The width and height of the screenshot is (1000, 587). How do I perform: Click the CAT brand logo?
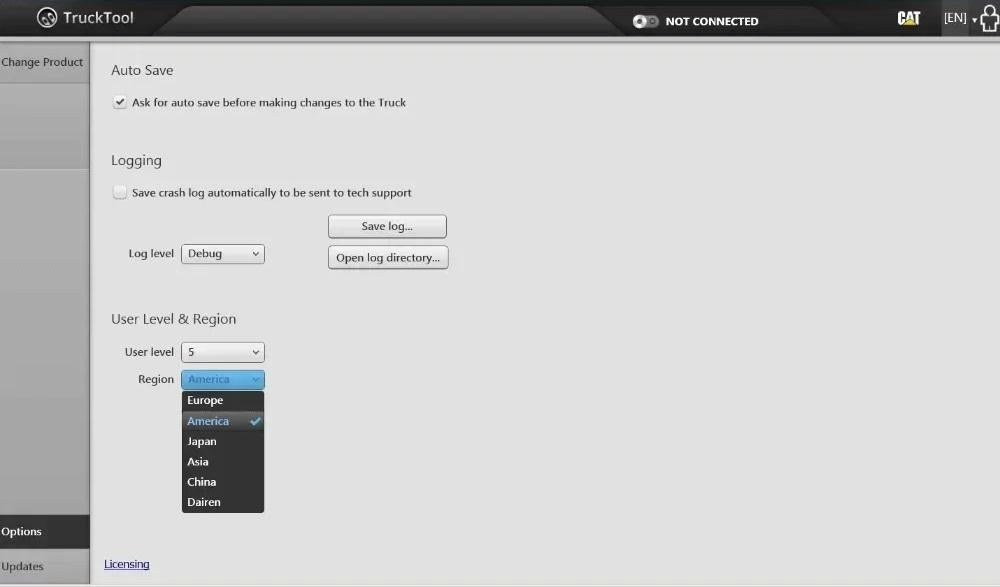908,18
